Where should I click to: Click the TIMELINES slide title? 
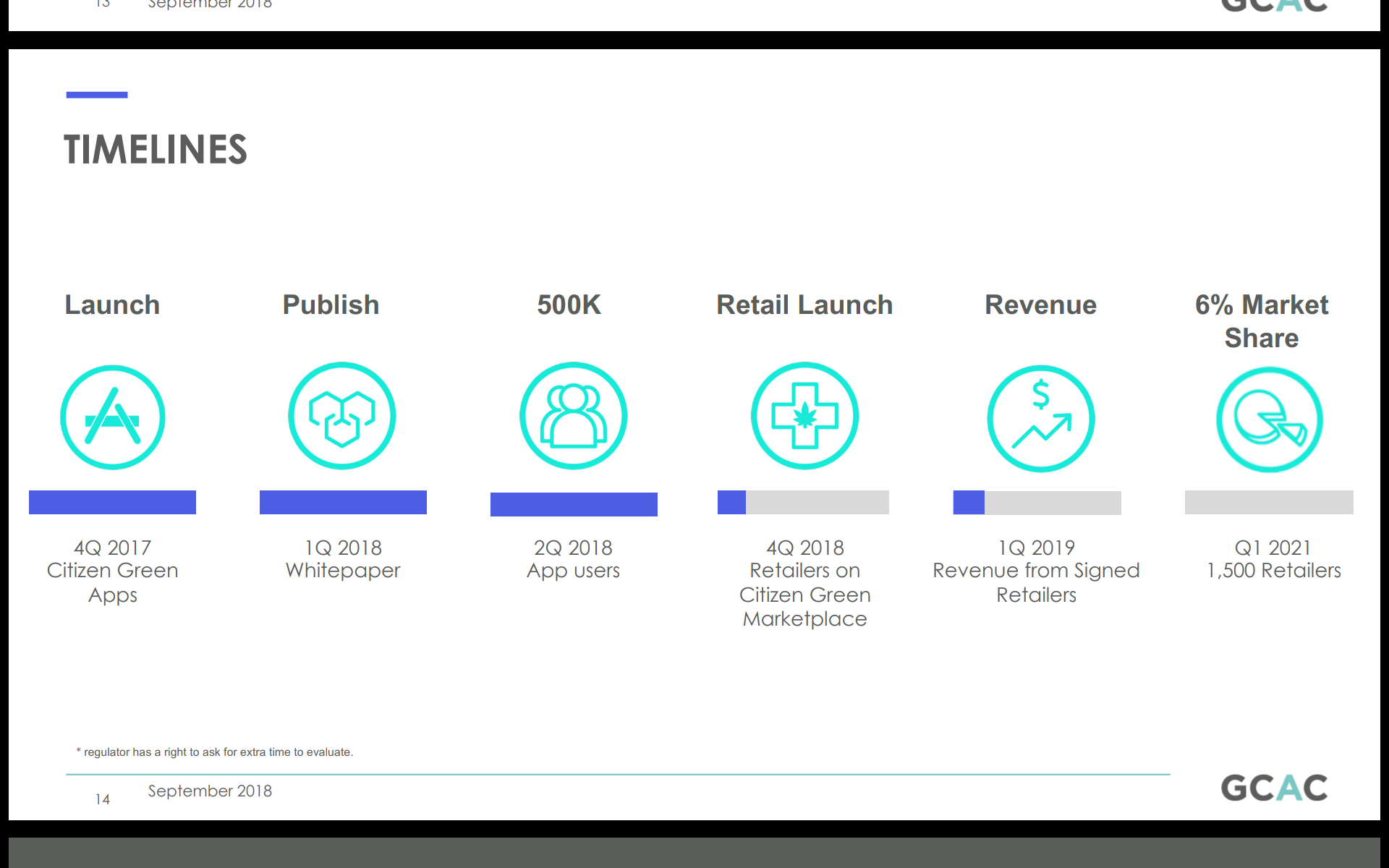click(x=156, y=150)
